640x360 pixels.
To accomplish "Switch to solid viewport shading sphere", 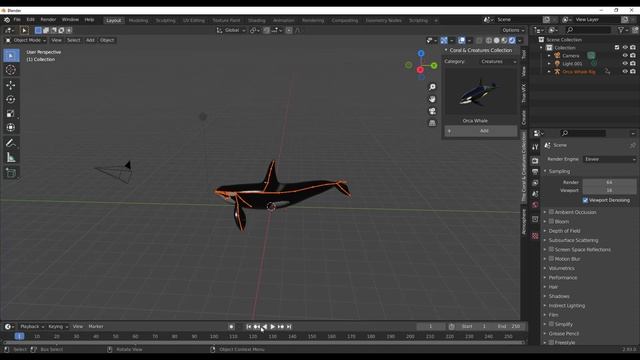I will pyautogui.click(x=496, y=40).
